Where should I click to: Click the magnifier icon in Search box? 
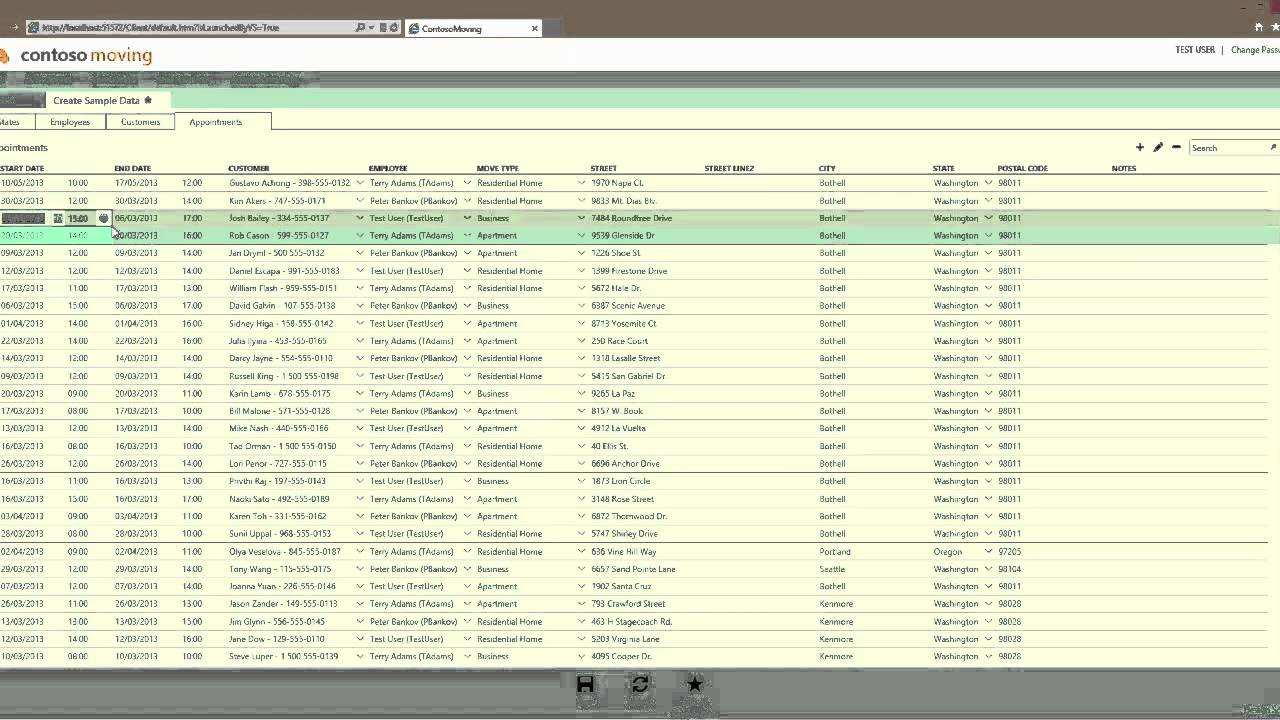coord(1273,147)
